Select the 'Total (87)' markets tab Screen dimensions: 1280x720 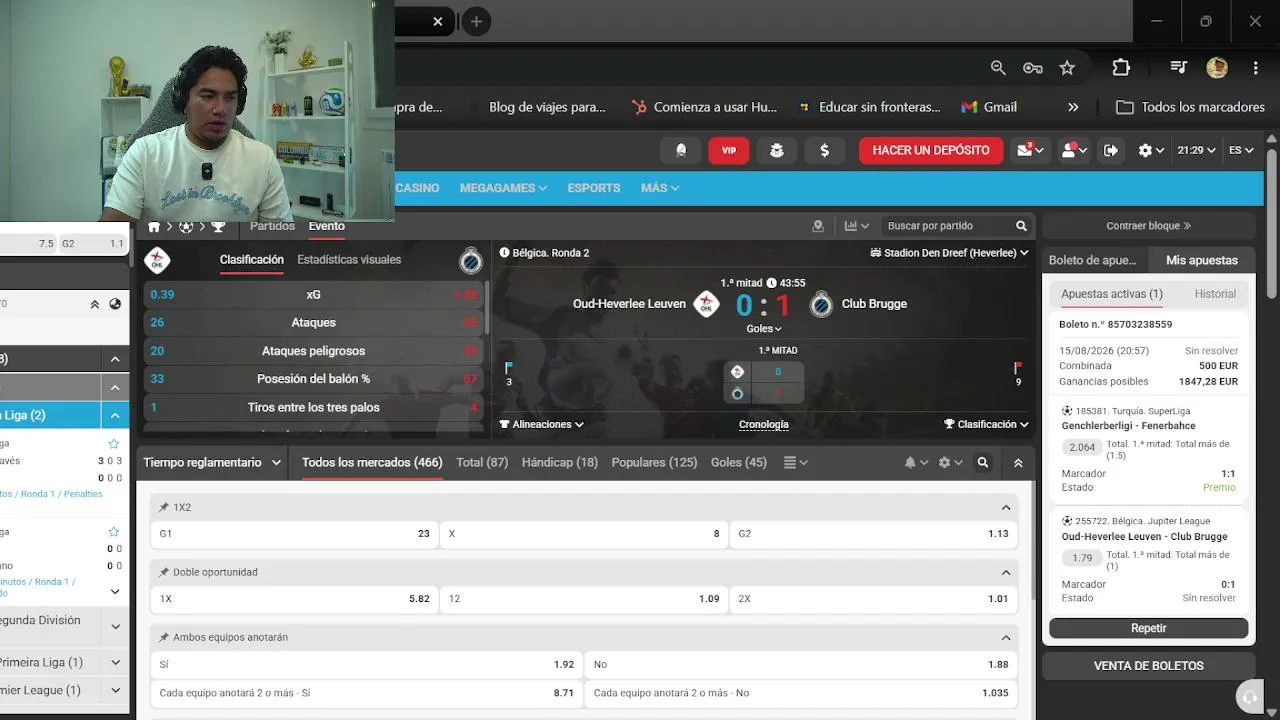point(482,462)
